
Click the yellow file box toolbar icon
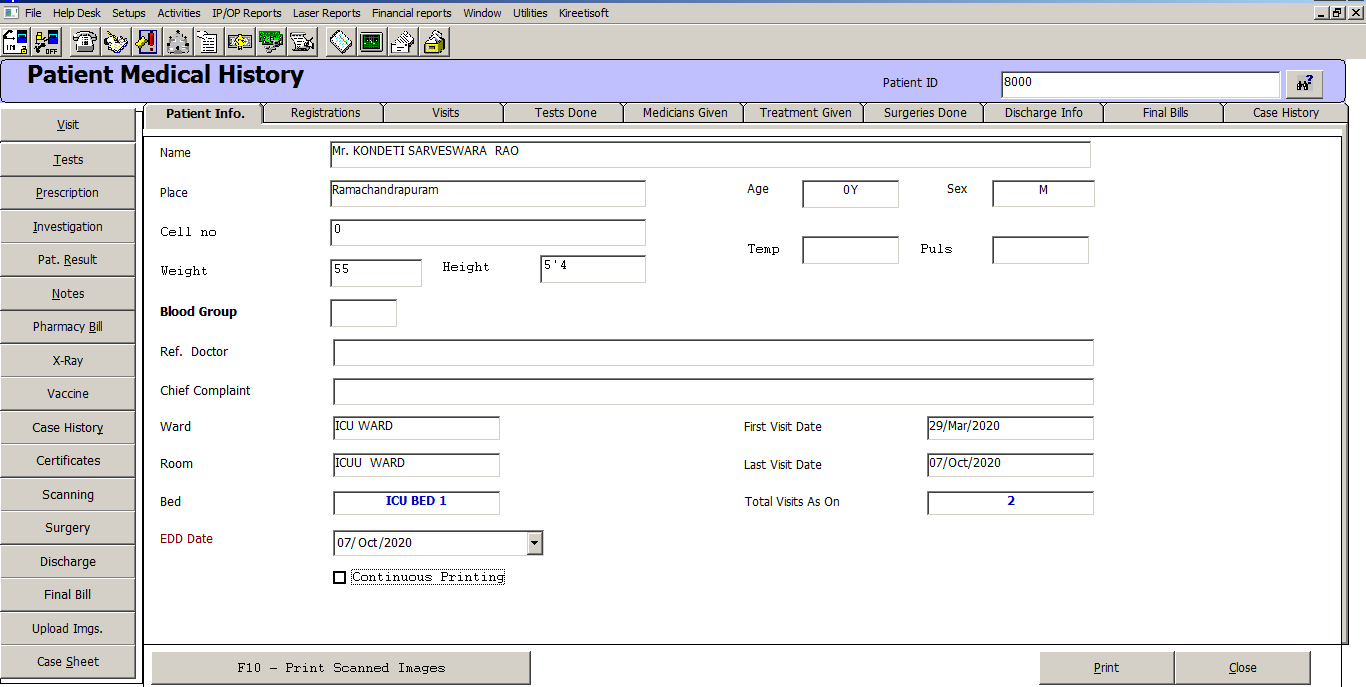click(x=435, y=42)
